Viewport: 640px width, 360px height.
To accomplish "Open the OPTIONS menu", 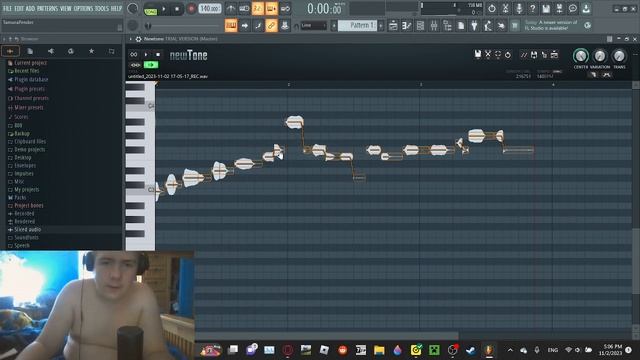I will coord(83,8).
